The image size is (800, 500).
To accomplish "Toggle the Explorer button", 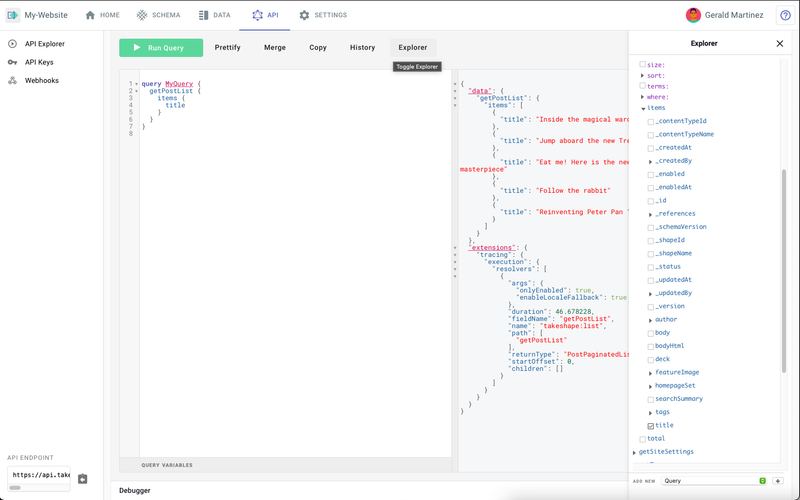I will 413,47.
